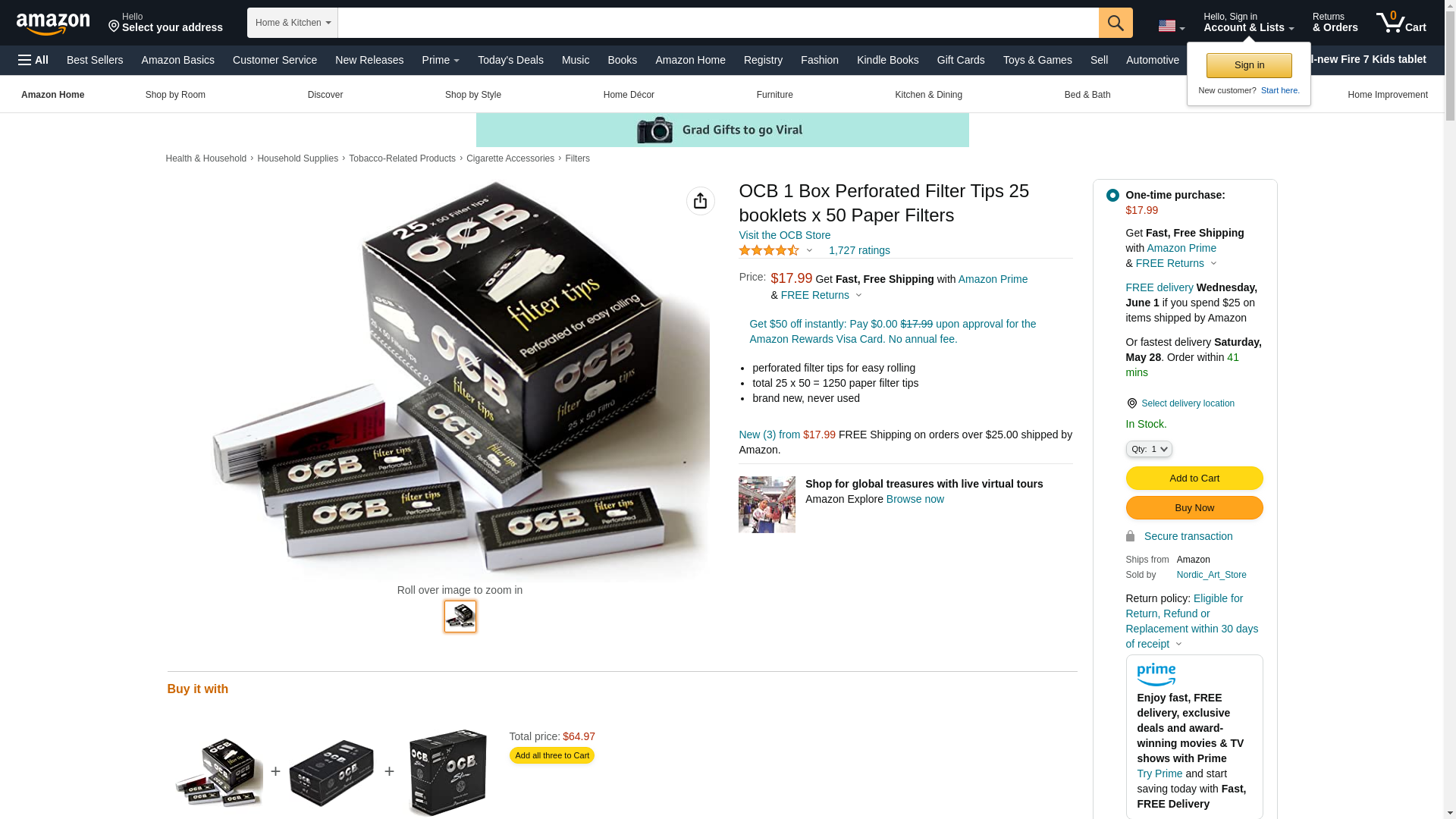This screenshot has height=819, width=1456.
Task: Click the delivery location pin icon
Action: (x=1131, y=403)
